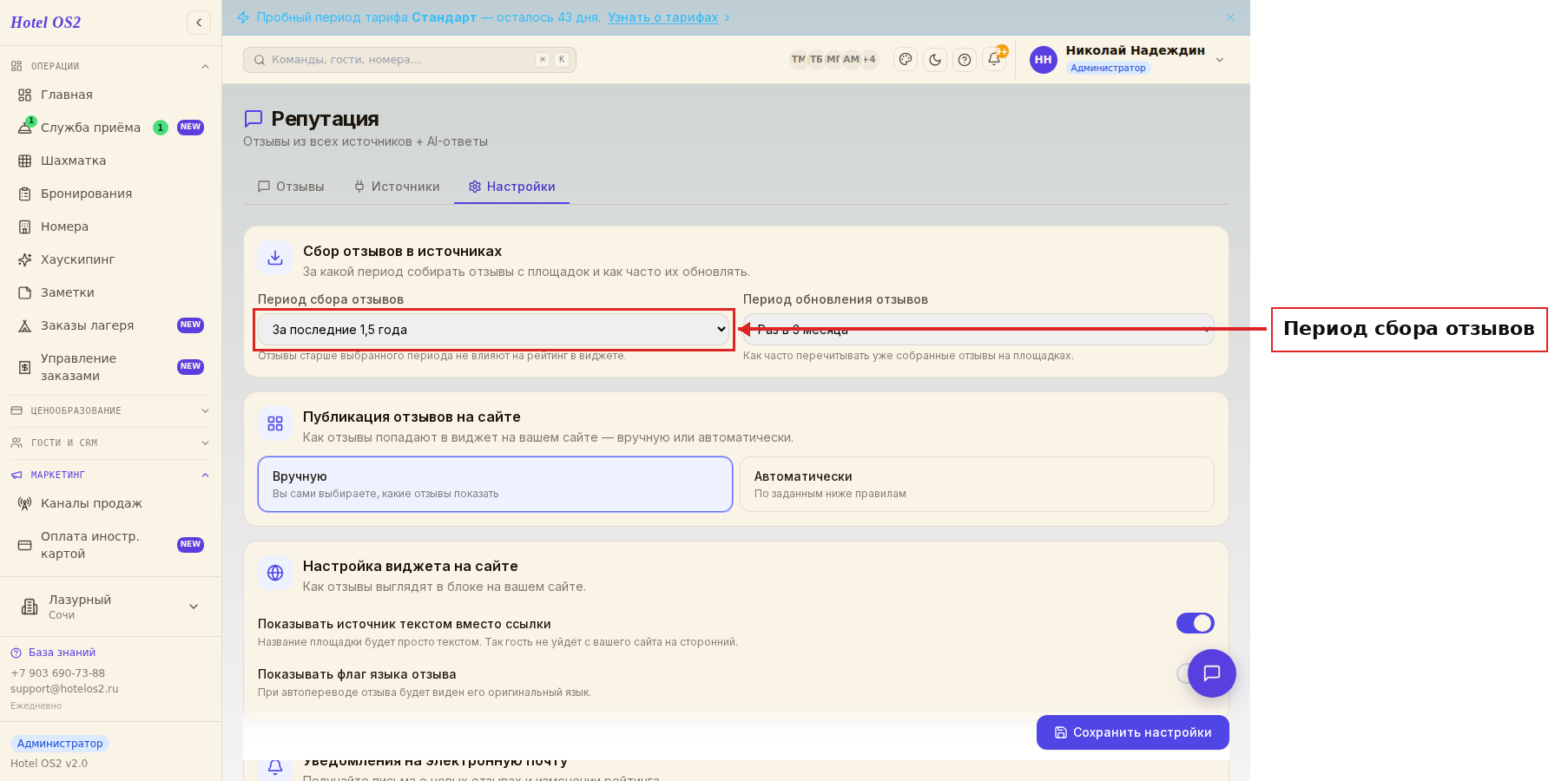Viewport: 1568px width, 781px height.
Task: Open Главная in the sidebar
Action: (110, 95)
